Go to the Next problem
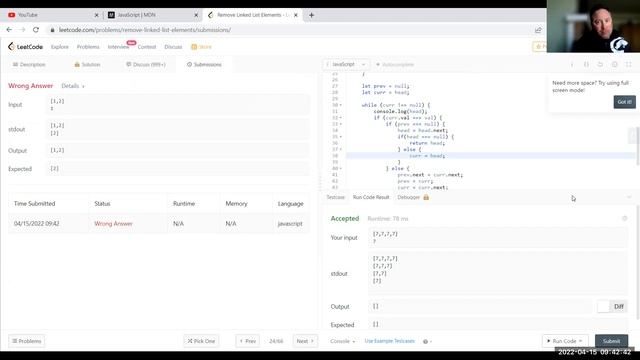 pyautogui.click(x=305, y=341)
